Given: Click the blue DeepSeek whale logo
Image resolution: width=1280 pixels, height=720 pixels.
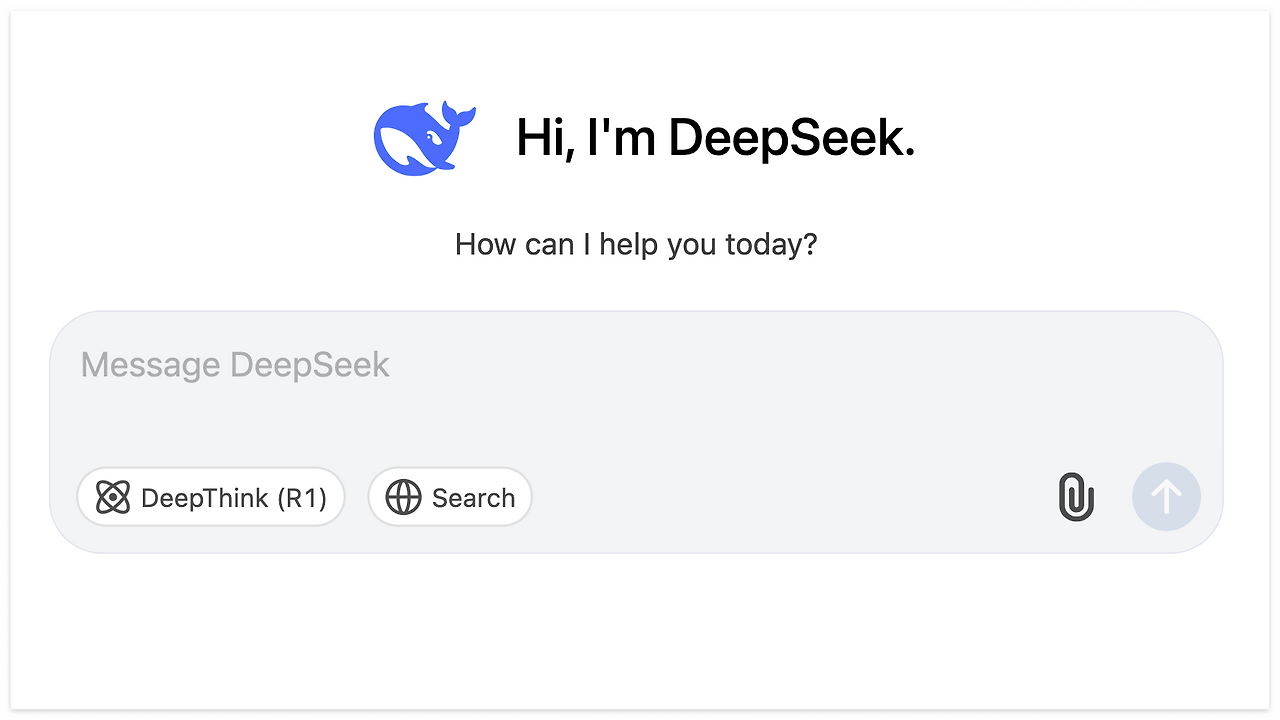Looking at the screenshot, I should pyautogui.click(x=425, y=137).
